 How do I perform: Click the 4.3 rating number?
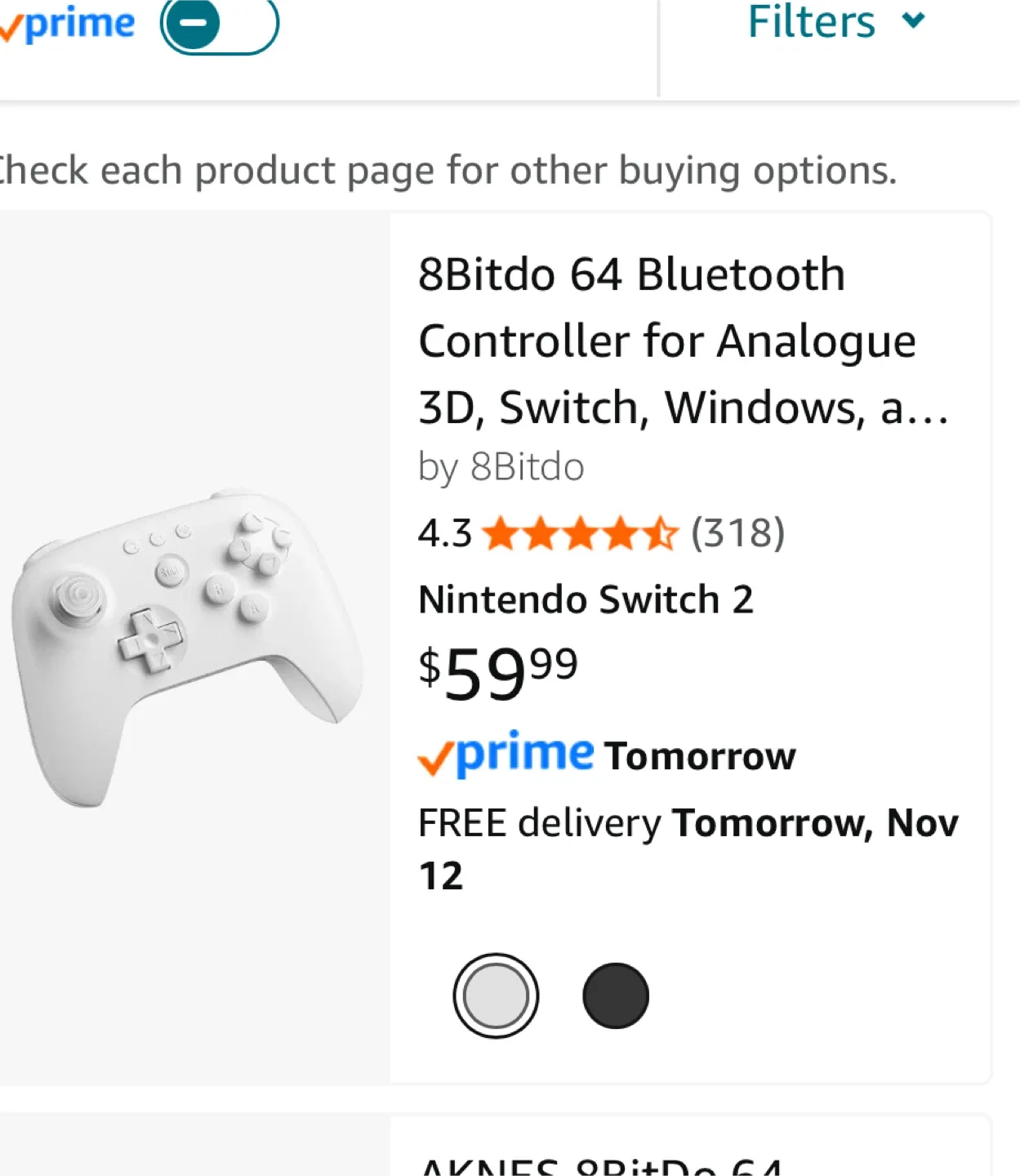pyautogui.click(x=444, y=534)
